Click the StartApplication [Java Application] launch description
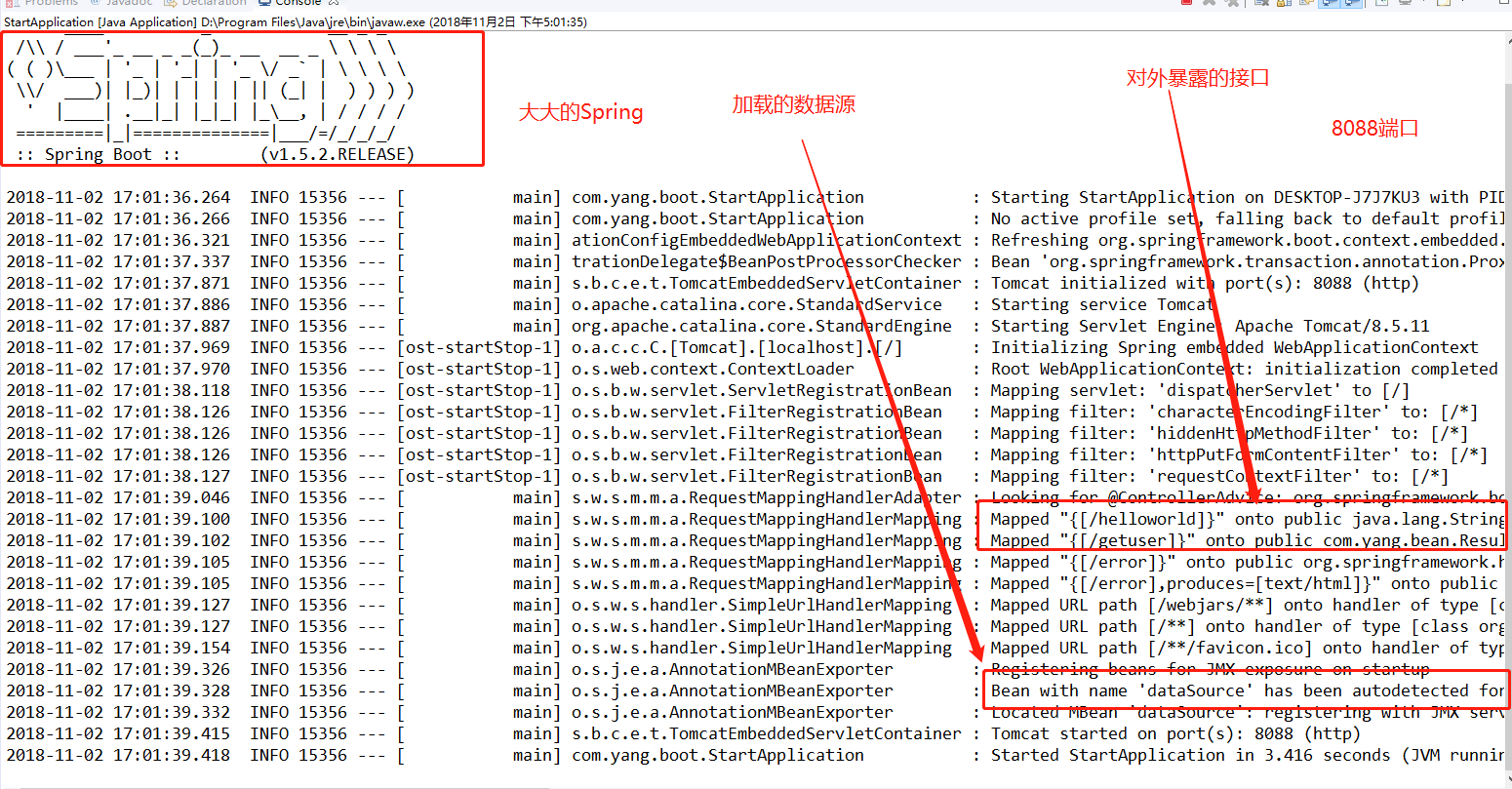Screen dimensions: 1512x789 (x=296, y=21)
